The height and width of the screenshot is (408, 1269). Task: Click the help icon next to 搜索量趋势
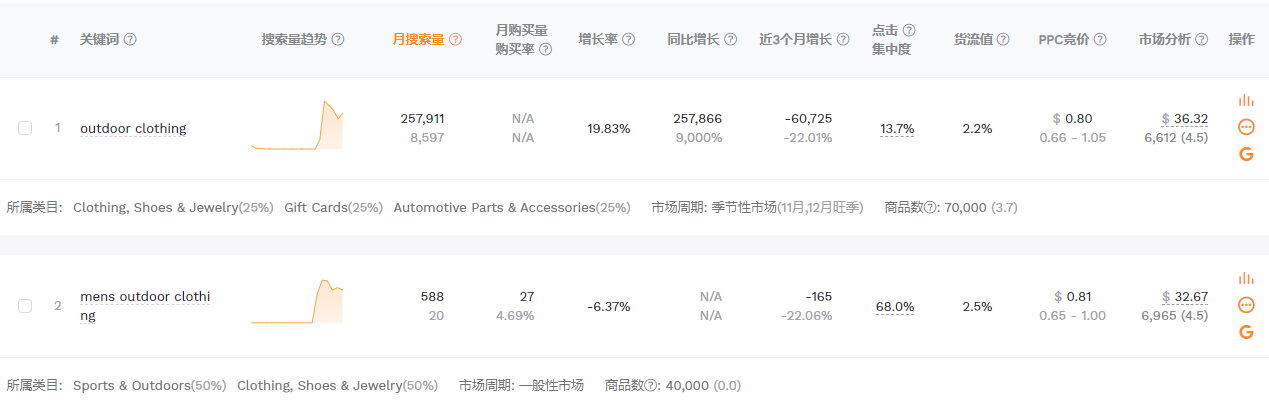click(338, 39)
